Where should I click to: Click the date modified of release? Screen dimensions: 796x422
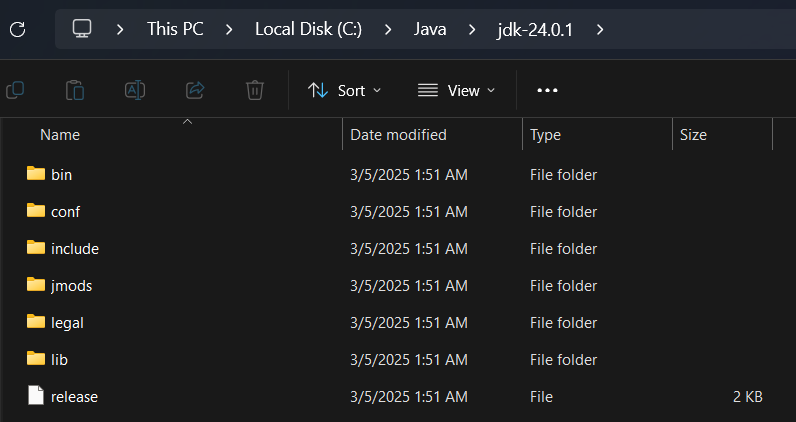coord(409,397)
